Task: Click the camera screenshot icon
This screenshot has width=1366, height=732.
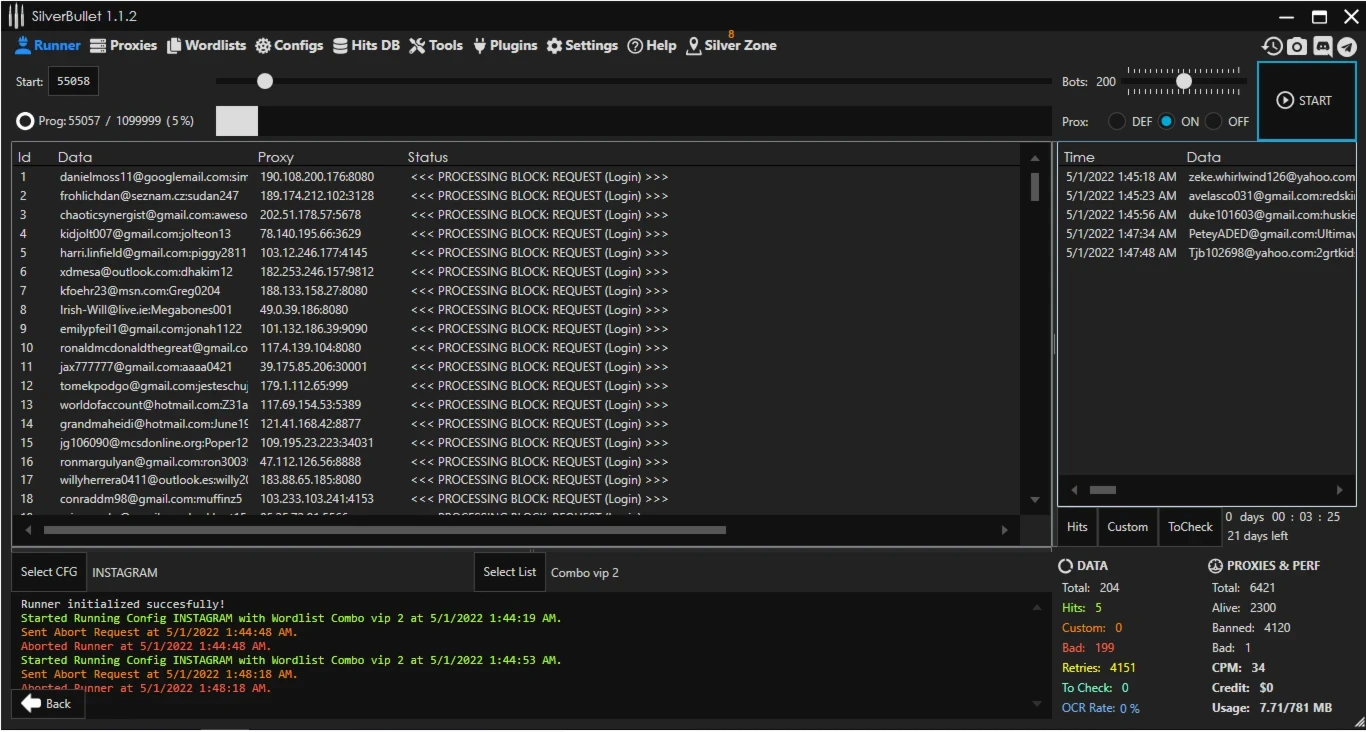Action: [1297, 46]
